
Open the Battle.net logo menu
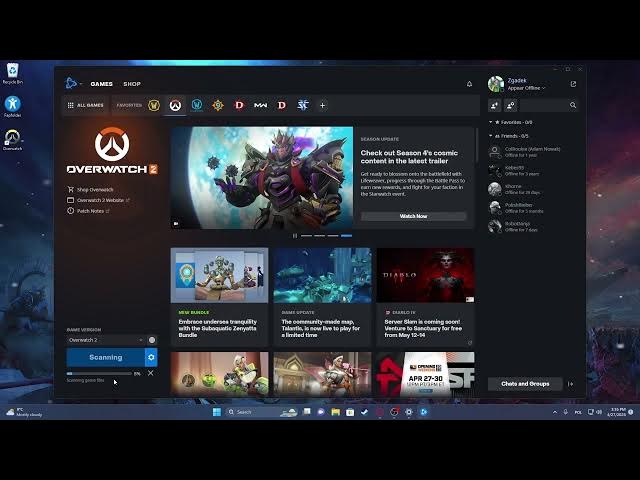73,83
